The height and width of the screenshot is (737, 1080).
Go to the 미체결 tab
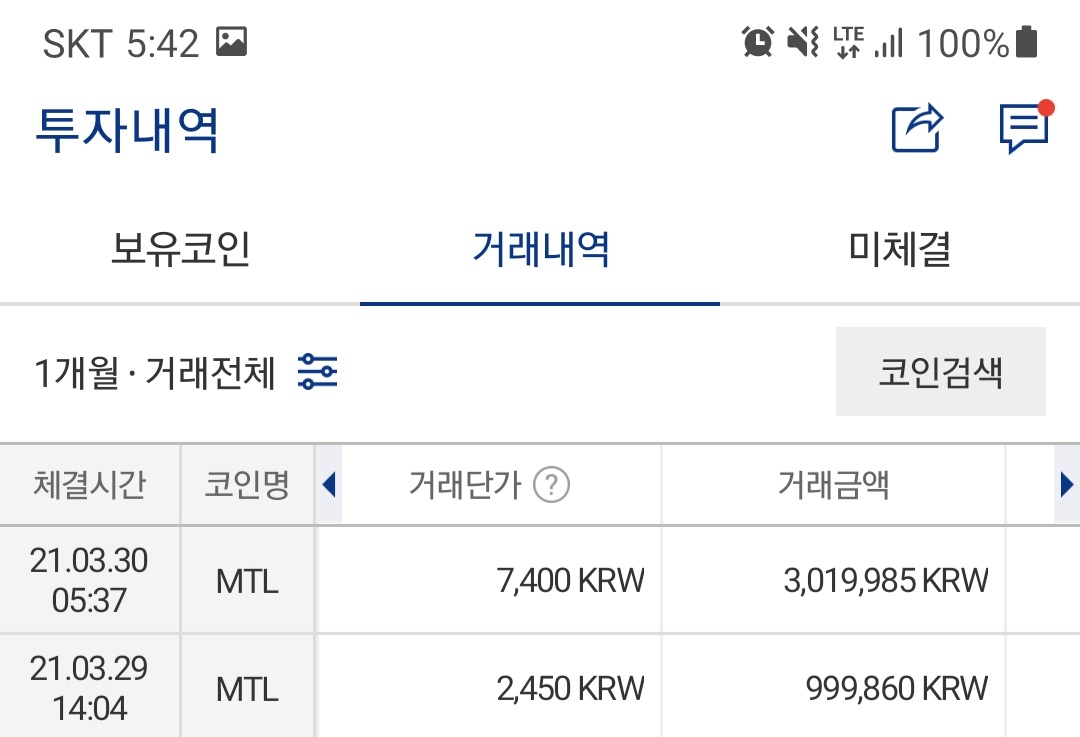[899, 249]
